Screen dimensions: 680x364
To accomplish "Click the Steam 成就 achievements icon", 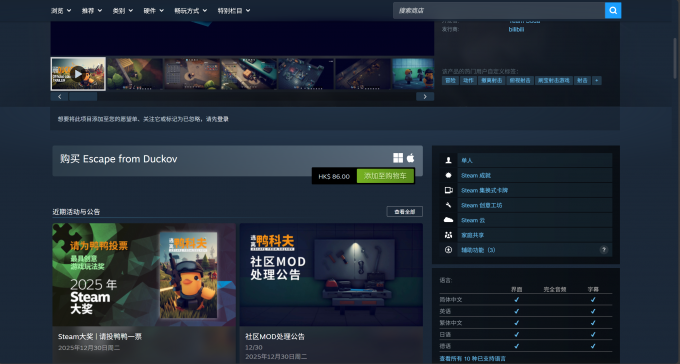I will pyautogui.click(x=448, y=175).
